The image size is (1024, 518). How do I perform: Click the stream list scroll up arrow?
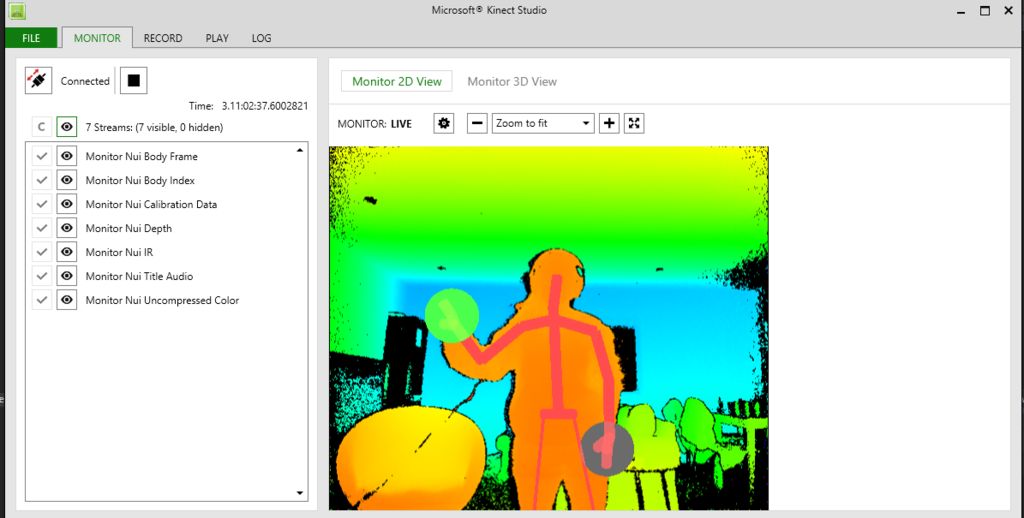click(x=300, y=150)
